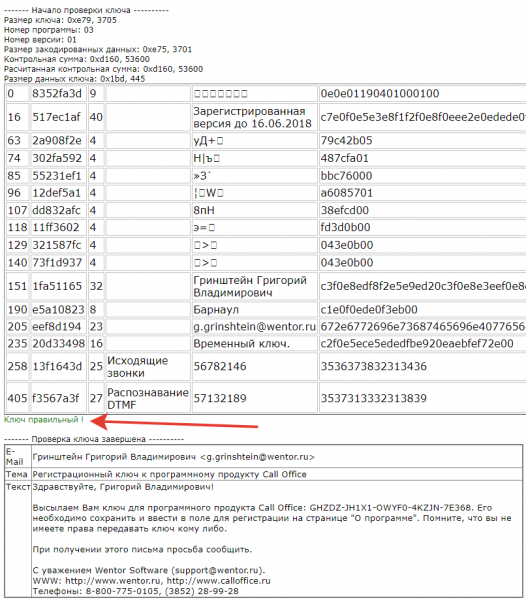Select hex value '487cfa01'
Viewport: 526px width, 600px height.
pos(344,158)
